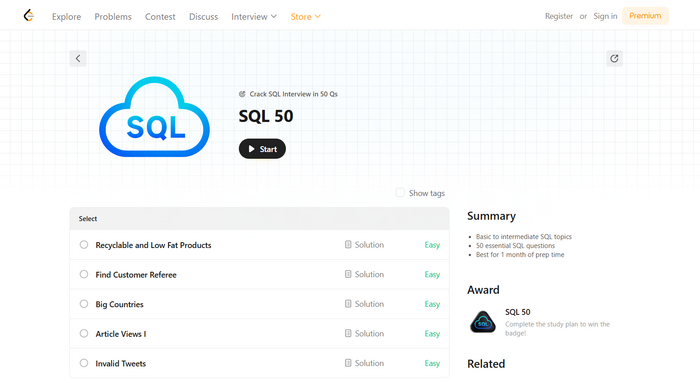Viewport: 700px width, 383px height.
Task: Click the SQL cloud logo image
Action: tap(154, 117)
